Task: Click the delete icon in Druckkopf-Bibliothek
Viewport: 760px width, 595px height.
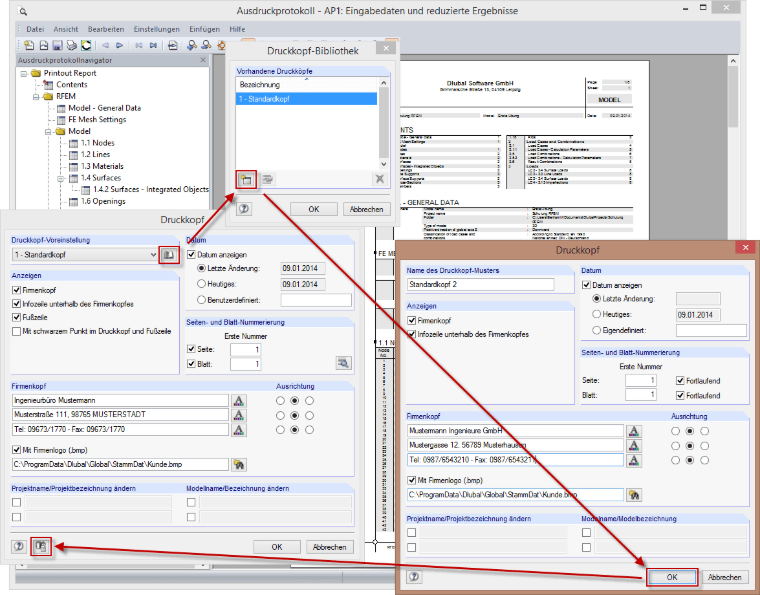Action: click(x=380, y=179)
